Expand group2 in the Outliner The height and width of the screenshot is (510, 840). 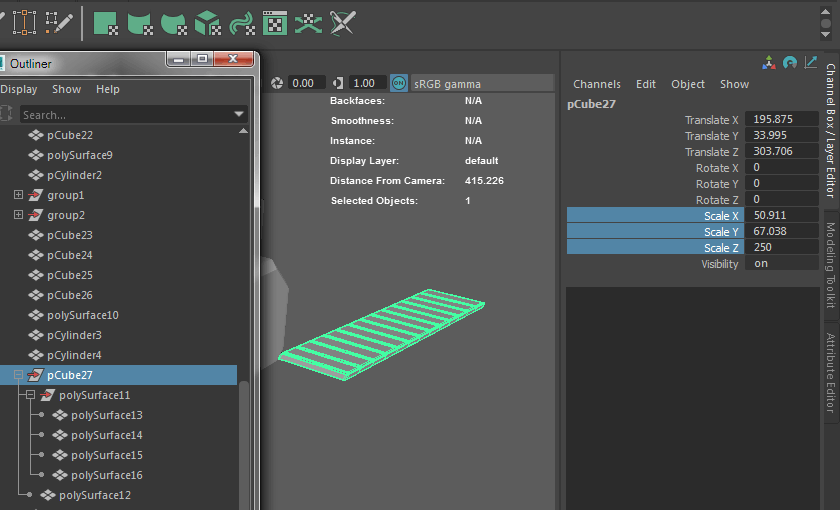tap(18, 215)
